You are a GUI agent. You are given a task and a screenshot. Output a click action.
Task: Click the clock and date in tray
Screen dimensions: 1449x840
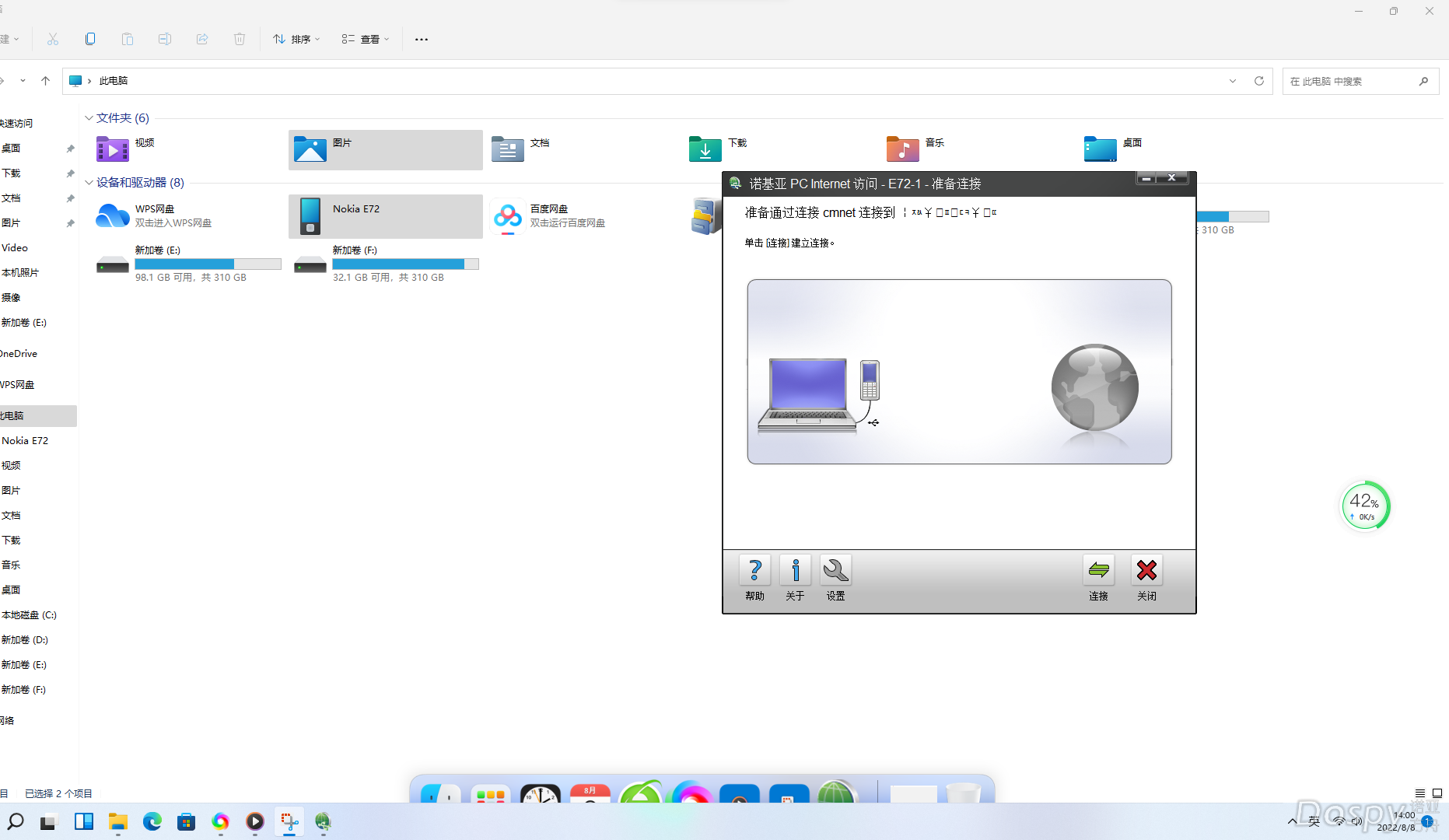1396,821
